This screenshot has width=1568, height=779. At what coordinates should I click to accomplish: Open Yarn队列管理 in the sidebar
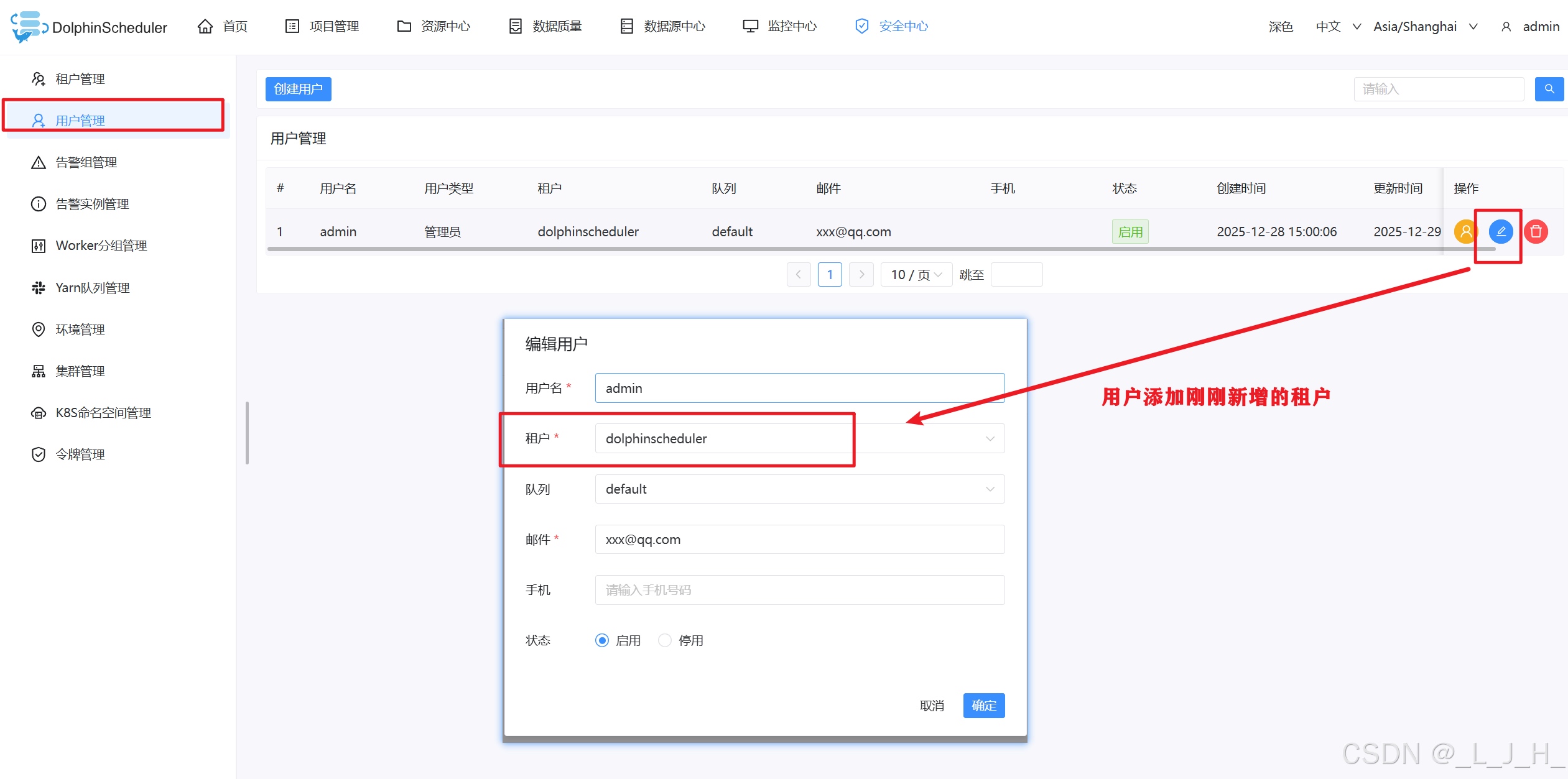(x=92, y=287)
